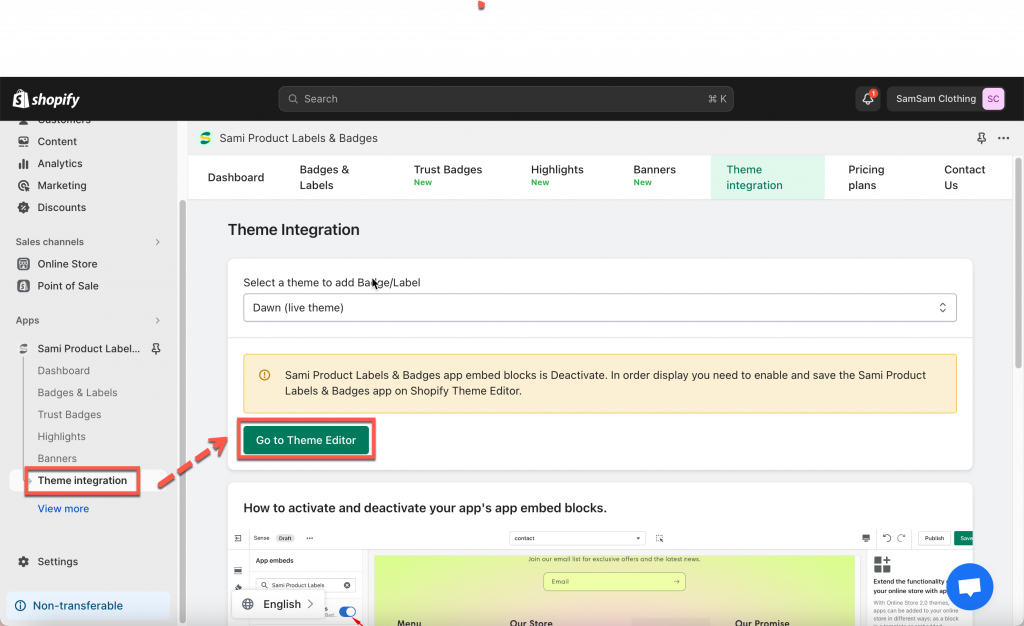Open the Trust Badges tab

pos(448,176)
